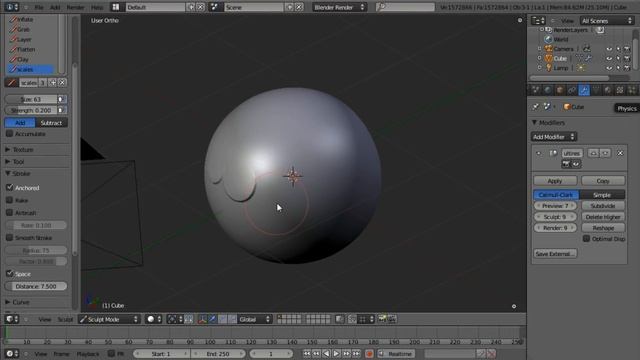Open the Sculpt Mode selector
Viewport: 640px width, 360px height.
(109, 319)
